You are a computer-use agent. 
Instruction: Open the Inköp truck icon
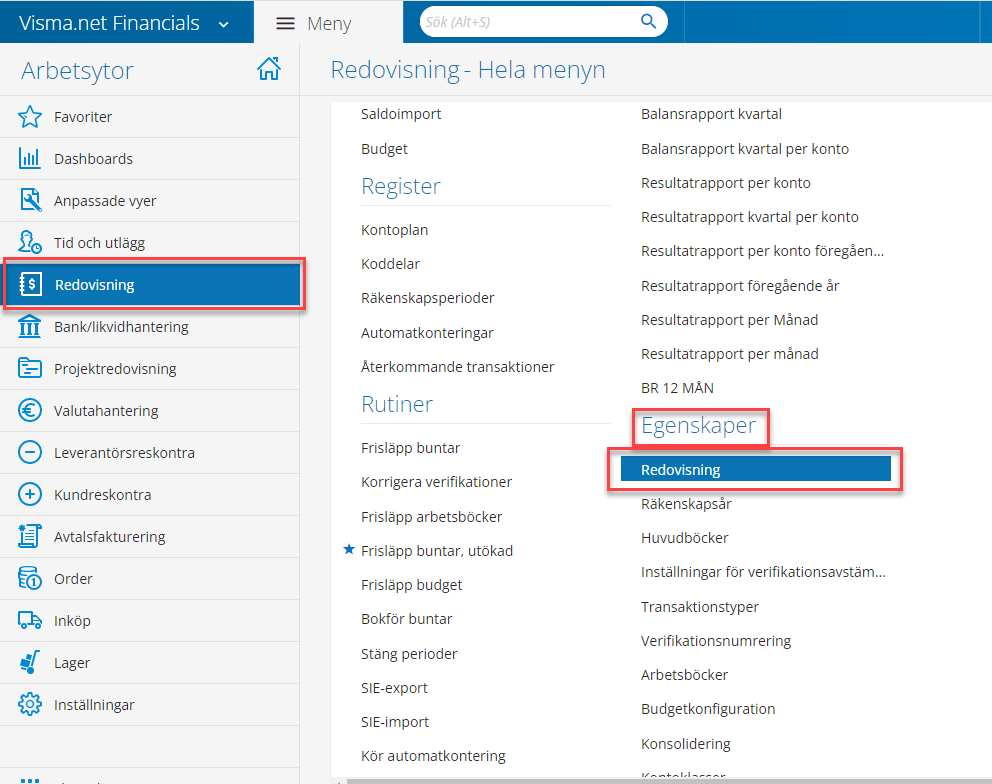click(30, 621)
